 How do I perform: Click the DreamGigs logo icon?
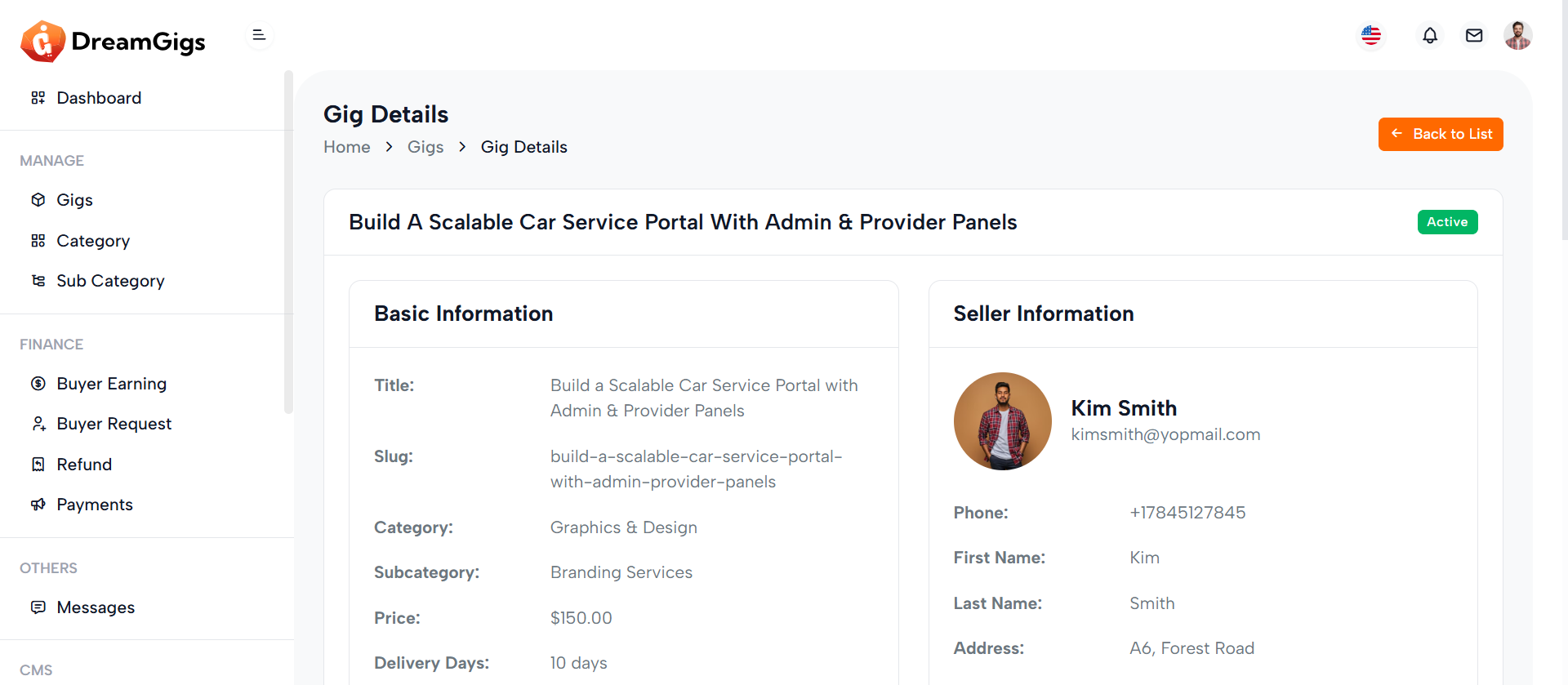[x=42, y=41]
